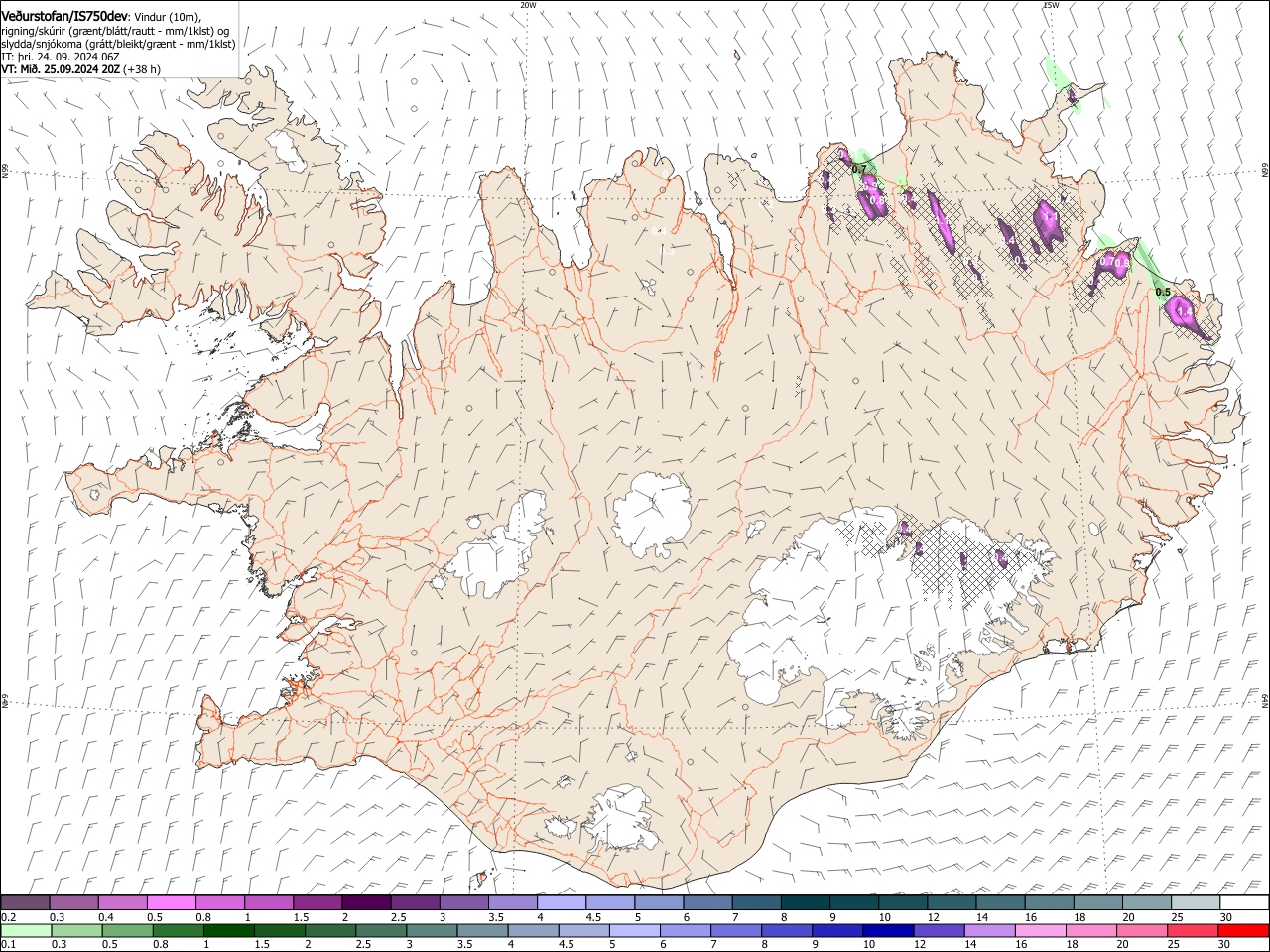Screen dimensions: 1270x952
Task: Click the 20W longitude label at the top
Action: pyautogui.click(x=528, y=5)
